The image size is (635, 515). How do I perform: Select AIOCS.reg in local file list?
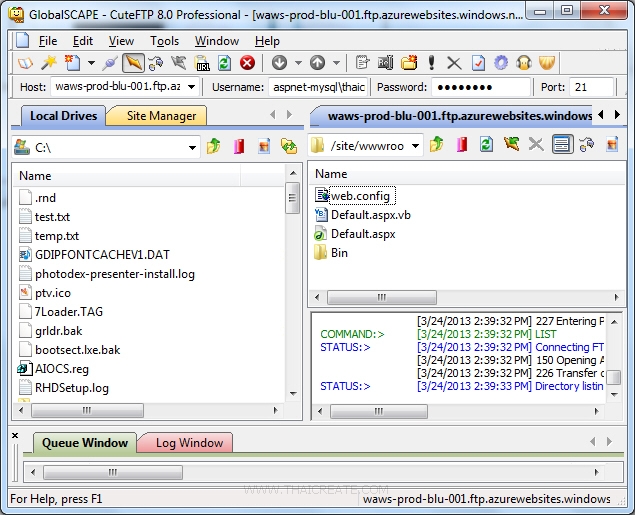point(62,369)
